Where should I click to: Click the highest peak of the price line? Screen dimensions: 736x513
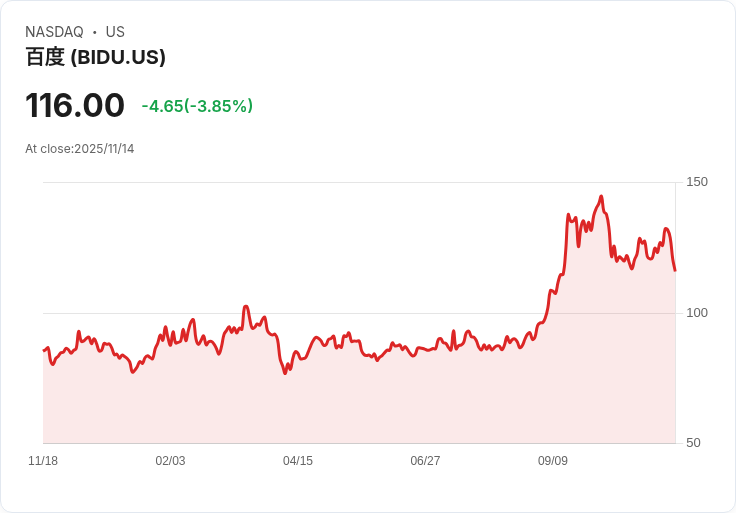click(x=601, y=197)
